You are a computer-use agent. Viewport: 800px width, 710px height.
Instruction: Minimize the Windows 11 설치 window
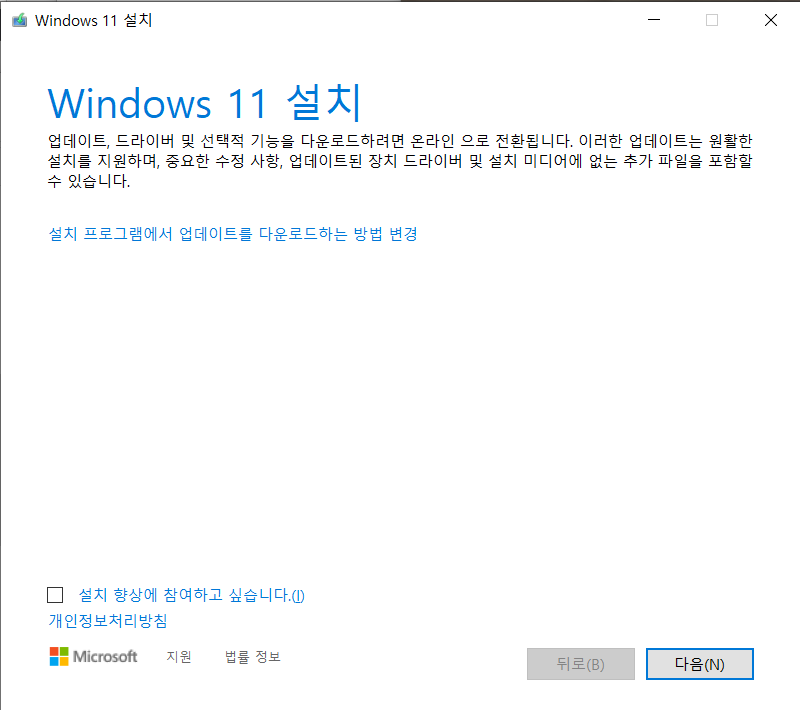654,20
